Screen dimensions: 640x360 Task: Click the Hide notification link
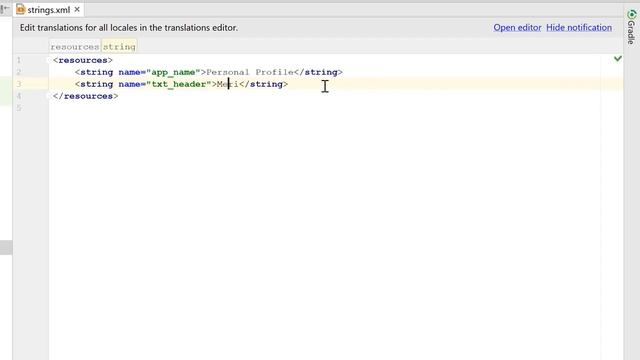point(579,27)
